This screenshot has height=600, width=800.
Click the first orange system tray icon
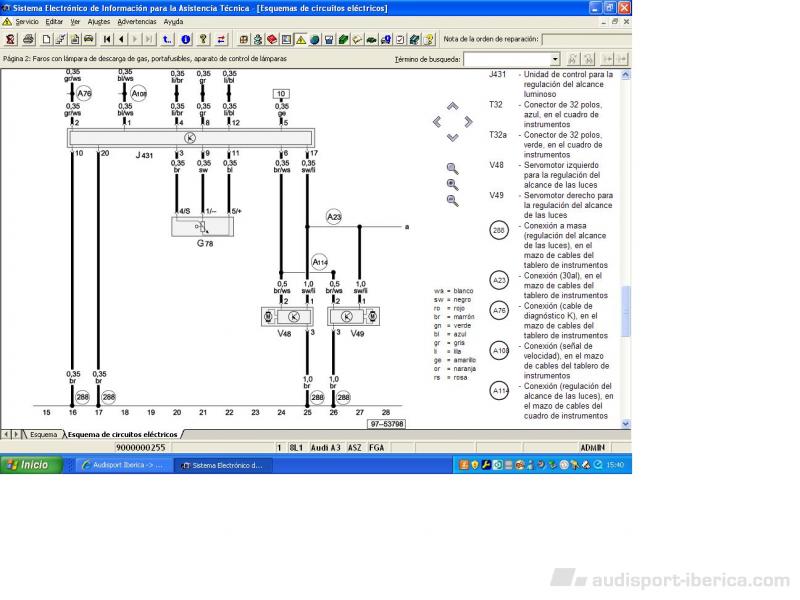tap(463, 465)
